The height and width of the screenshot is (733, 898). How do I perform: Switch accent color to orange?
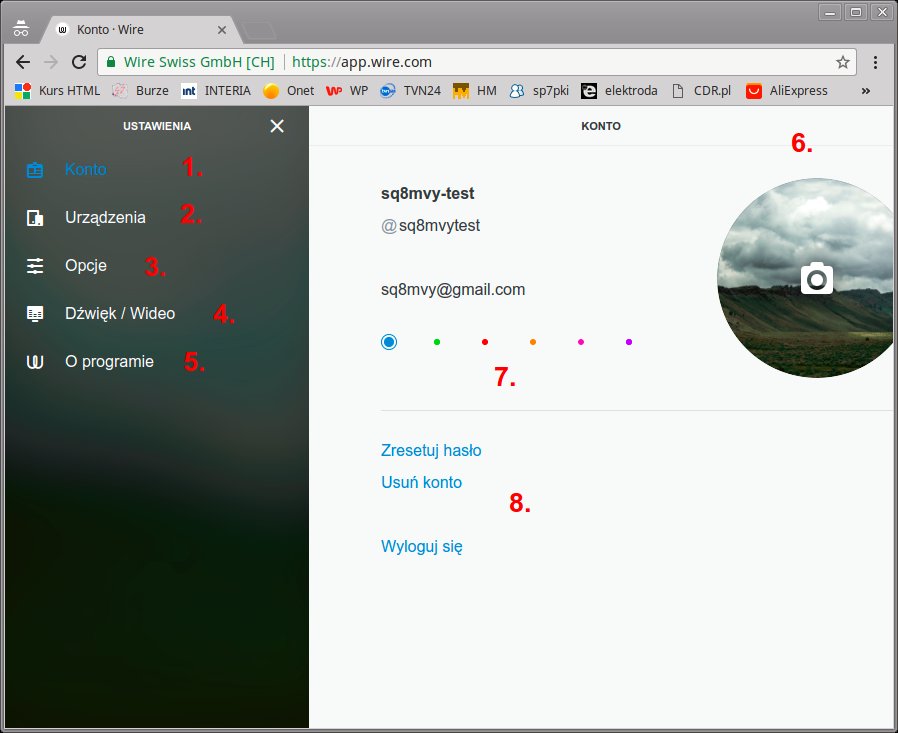pos(533,342)
